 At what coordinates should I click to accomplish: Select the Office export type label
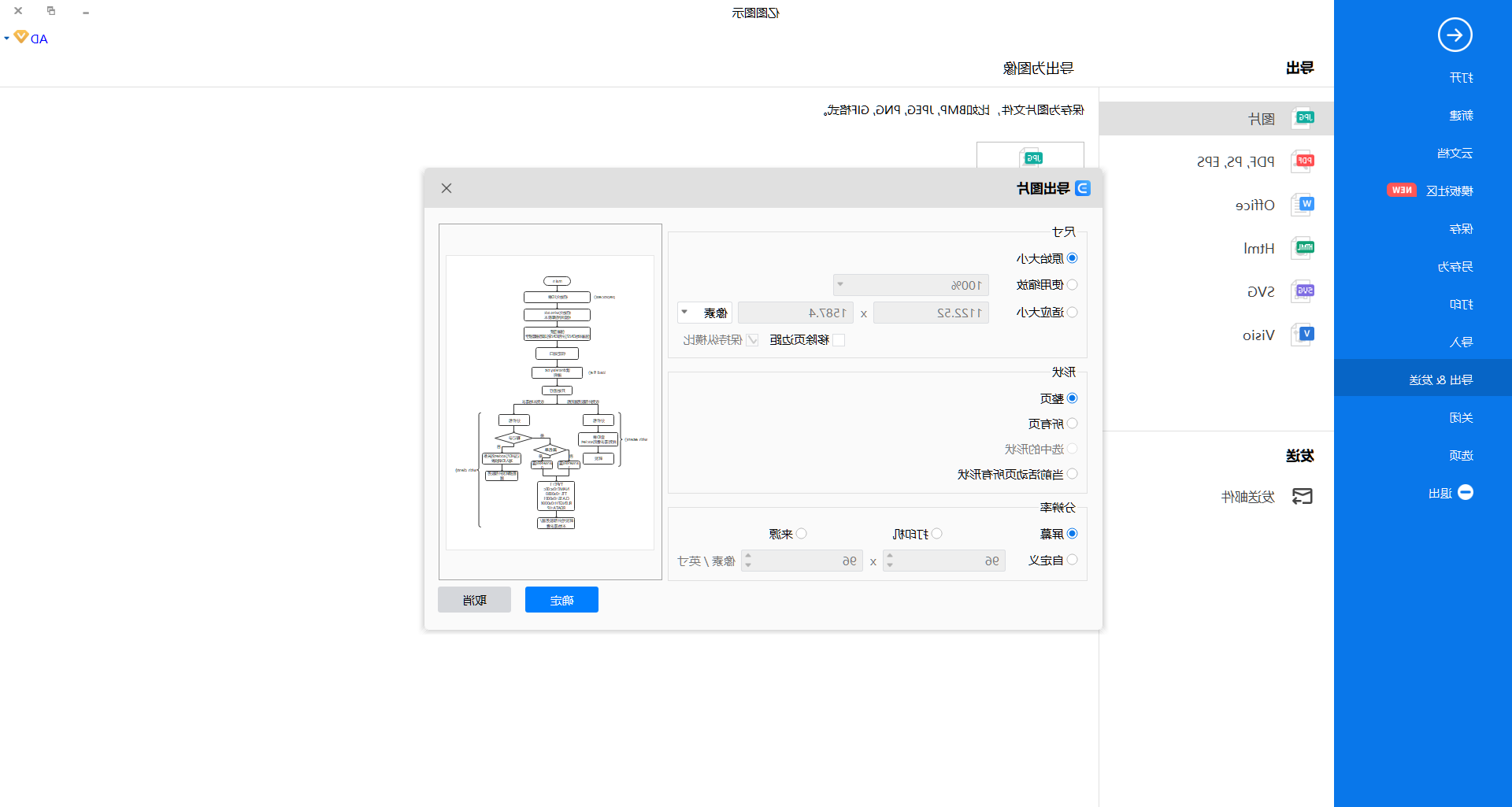[x=1255, y=205]
